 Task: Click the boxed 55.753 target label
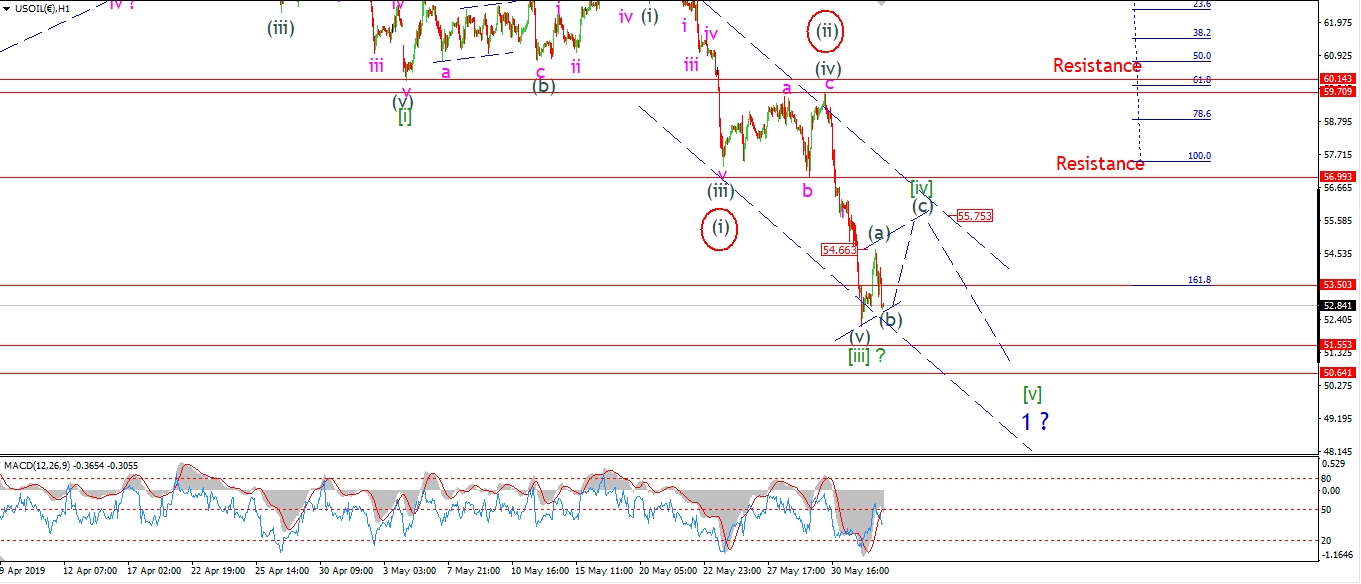[974, 215]
